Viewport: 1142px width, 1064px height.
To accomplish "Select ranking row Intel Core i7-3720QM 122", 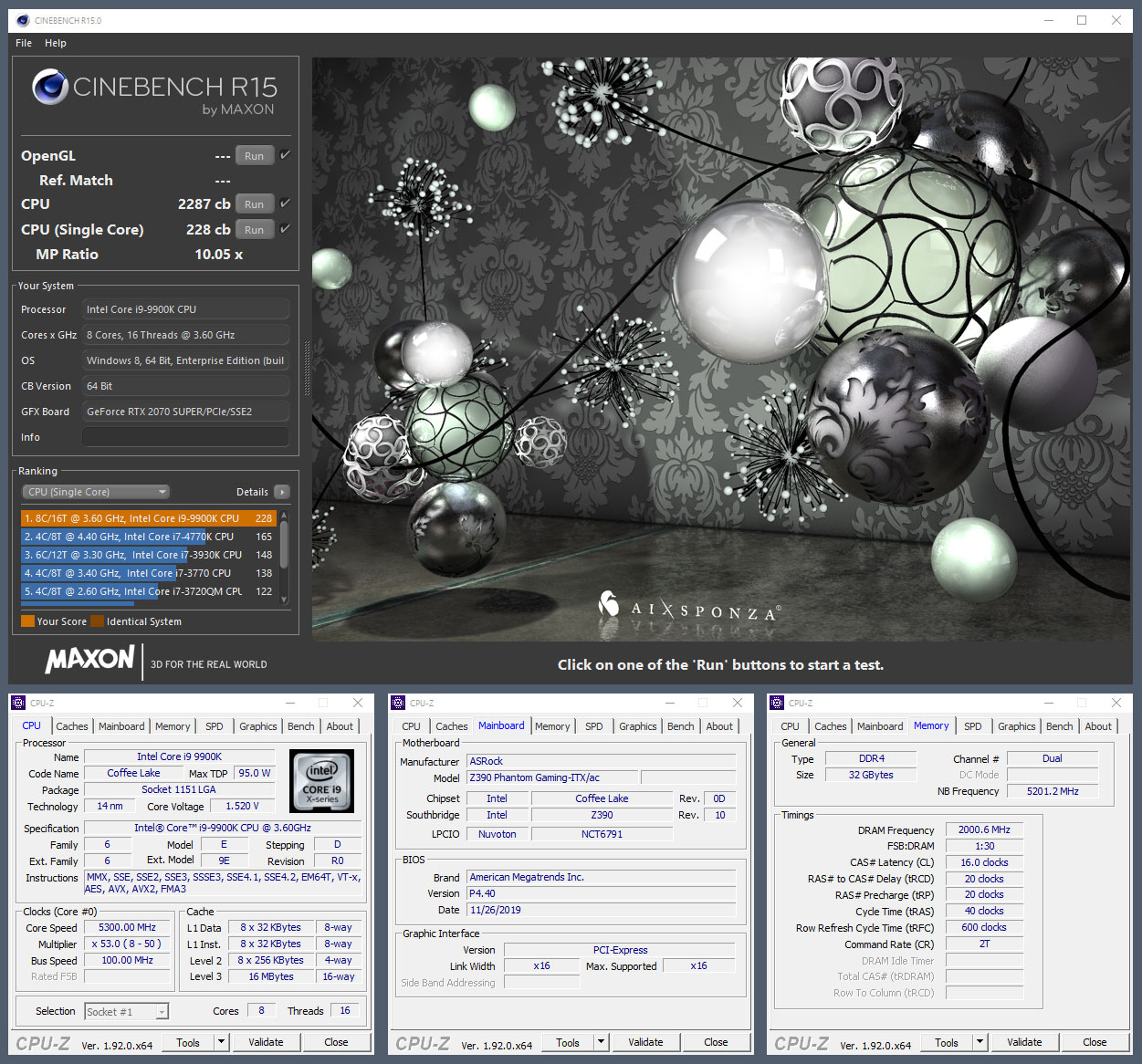I will [149, 591].
